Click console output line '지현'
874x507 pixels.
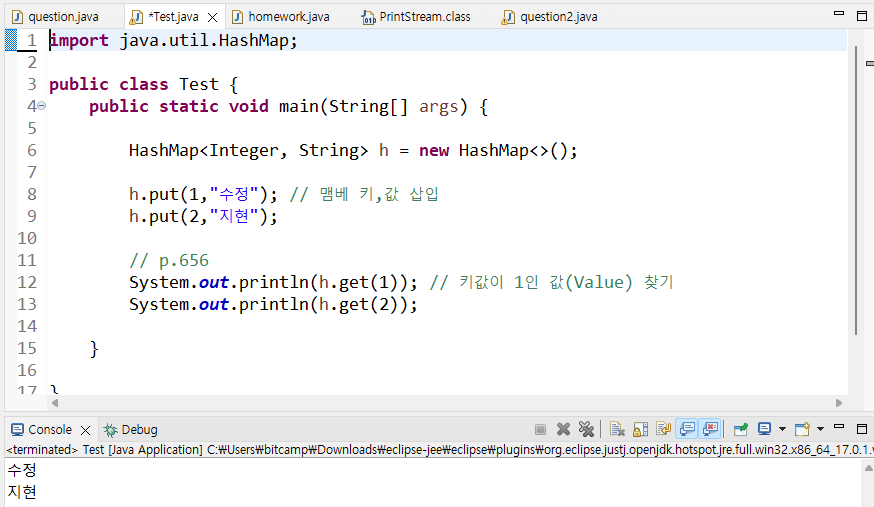pyautogui.click(x=22, y=492)
